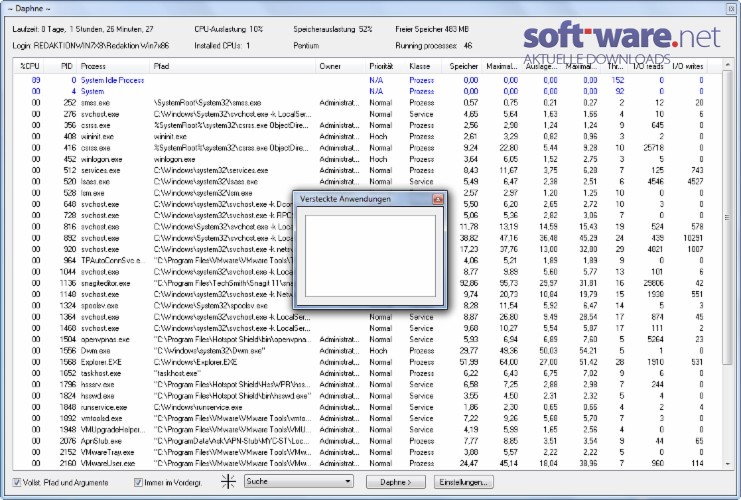This screenshot has height=500, width=741.
Task: Open Einstellungen... button
Action: coord(463,482)
